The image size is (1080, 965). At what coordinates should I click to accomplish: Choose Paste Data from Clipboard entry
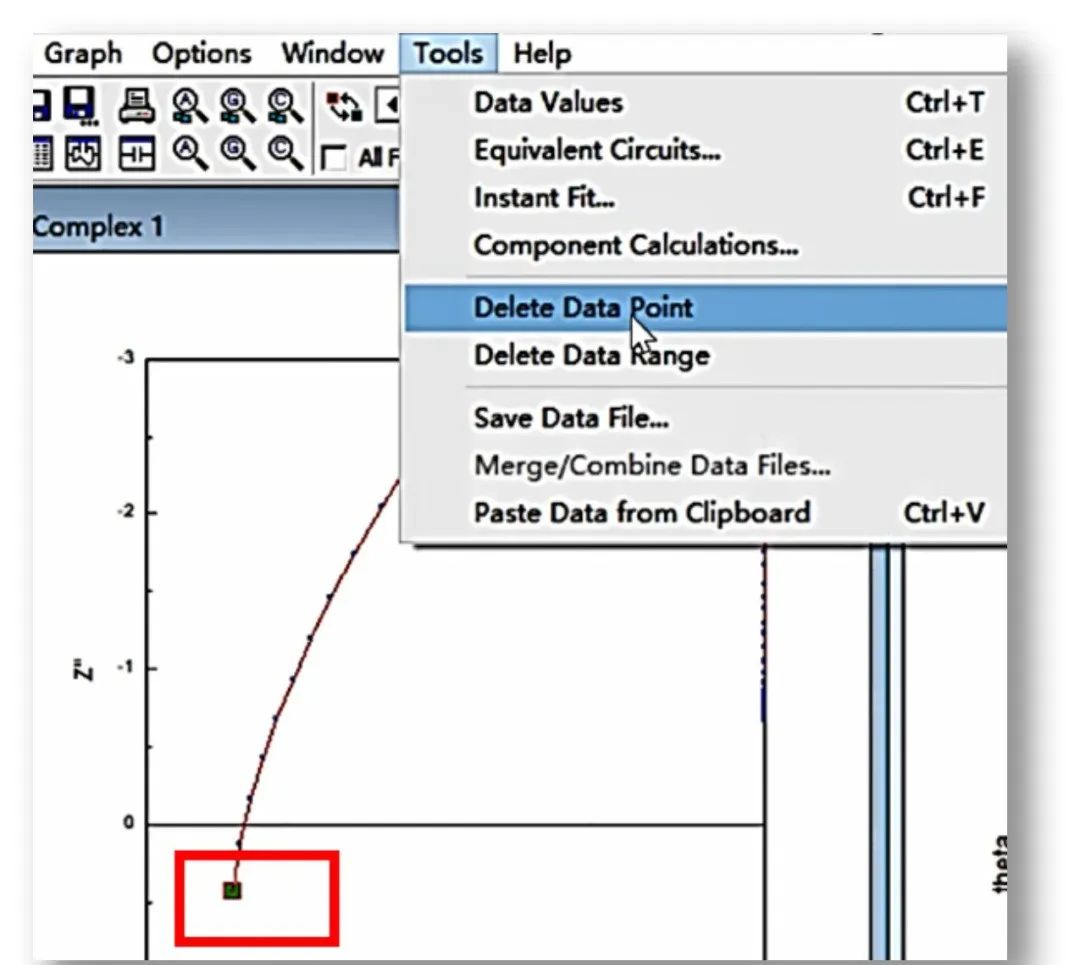705,513
